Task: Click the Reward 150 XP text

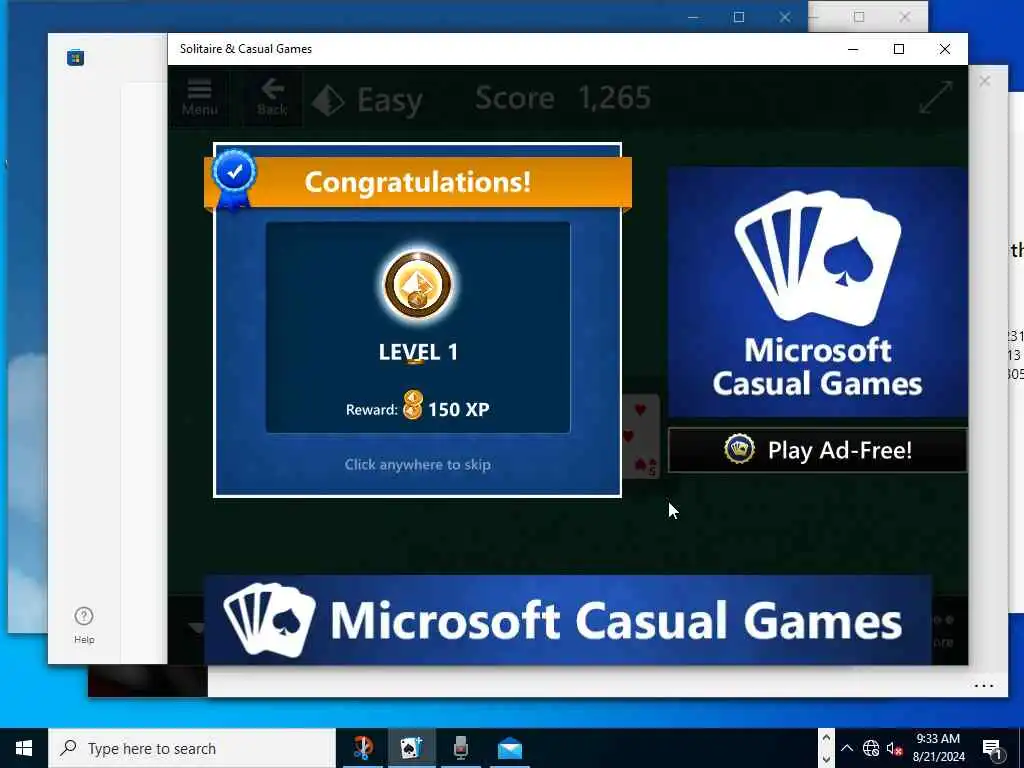Action: (418, 409)
